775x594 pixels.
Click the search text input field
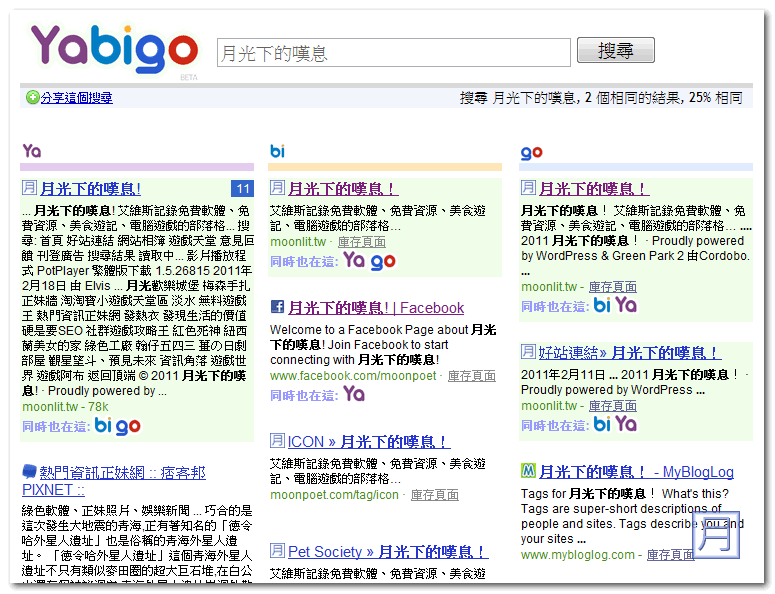tap(393, 52)
